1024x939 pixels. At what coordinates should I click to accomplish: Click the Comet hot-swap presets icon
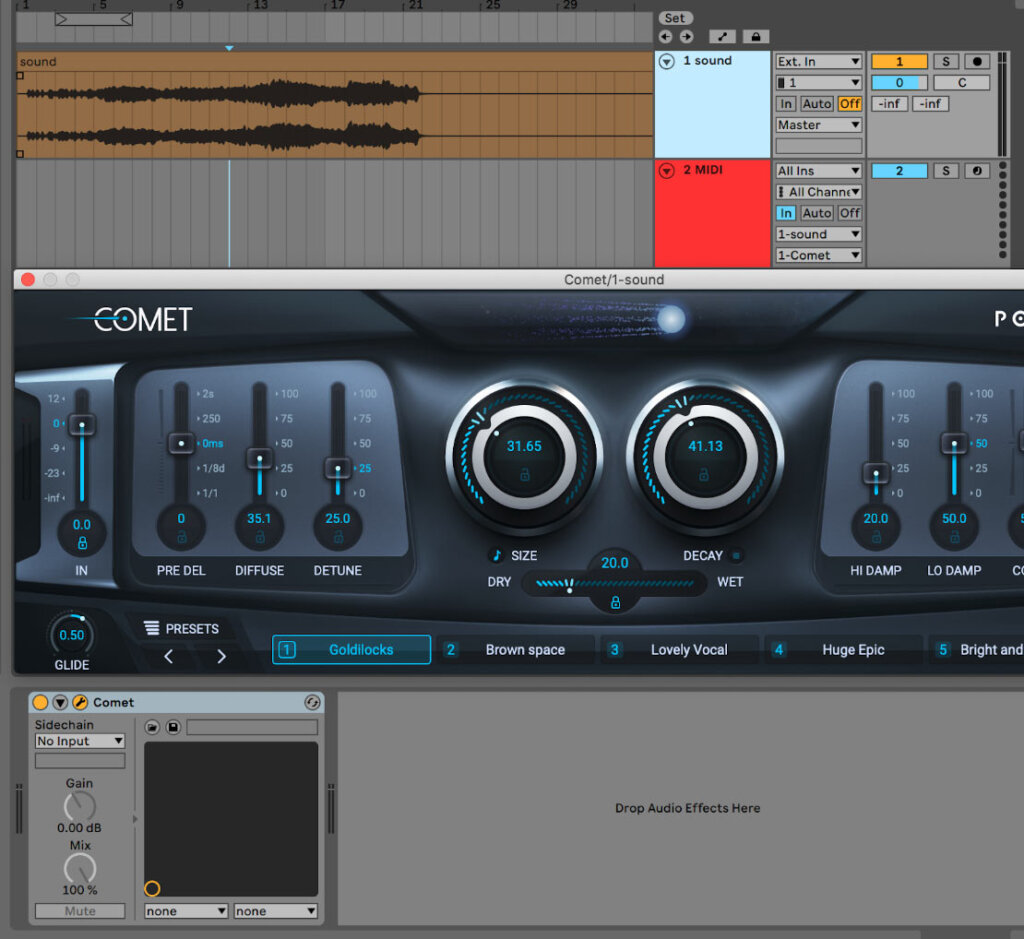click(x=312, y=702)
